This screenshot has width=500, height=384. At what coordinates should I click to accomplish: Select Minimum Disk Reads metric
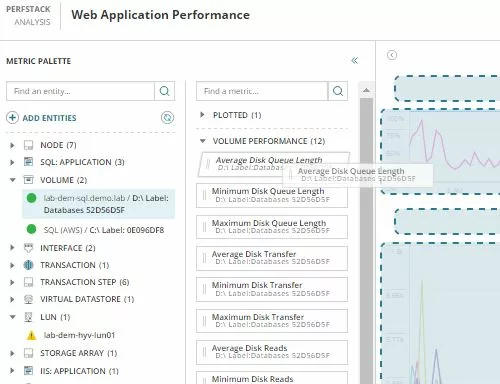(272, 378)
